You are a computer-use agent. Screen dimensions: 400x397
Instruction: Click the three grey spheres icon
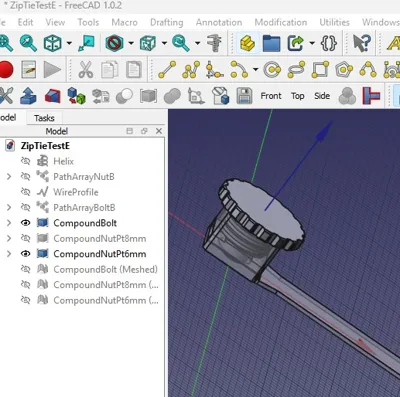click(347, 96)
